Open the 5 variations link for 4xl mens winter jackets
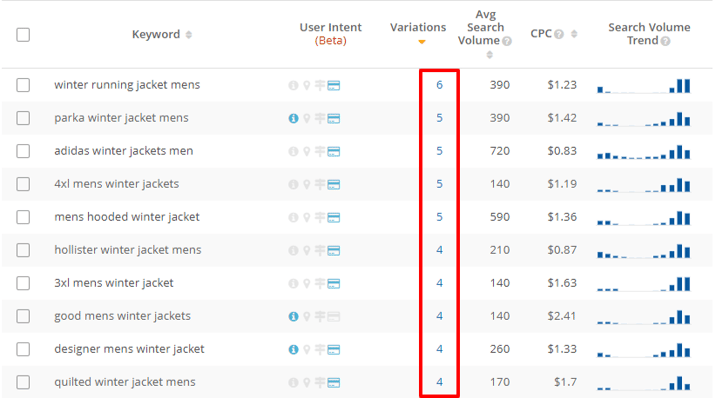The height and width of the screenshot is (398, 716). coord(439,184)
